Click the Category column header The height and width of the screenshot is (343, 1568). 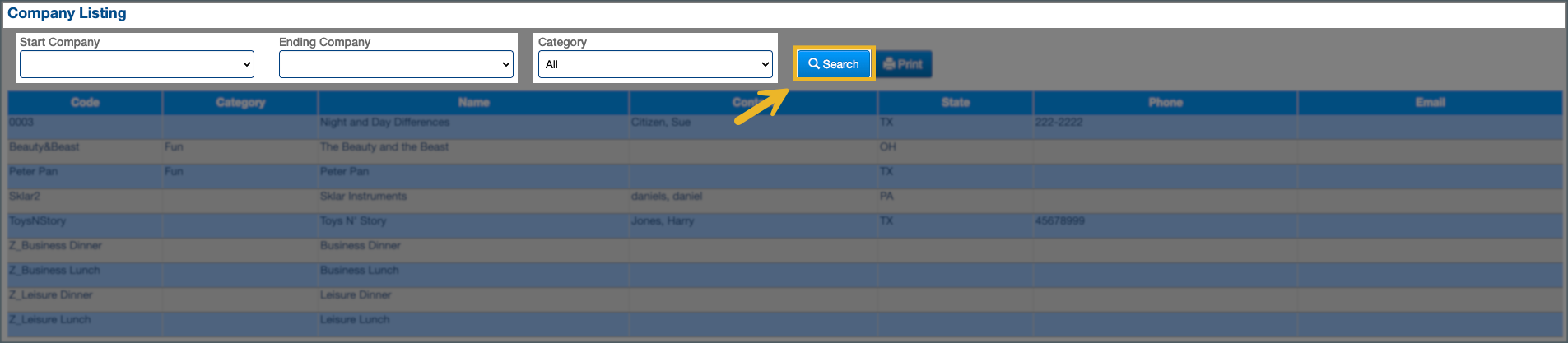coord(240,103)
